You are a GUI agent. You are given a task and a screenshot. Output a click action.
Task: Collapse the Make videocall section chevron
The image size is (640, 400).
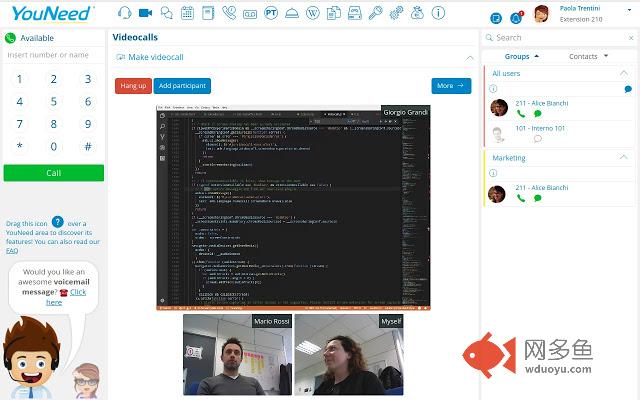[470, 58]
